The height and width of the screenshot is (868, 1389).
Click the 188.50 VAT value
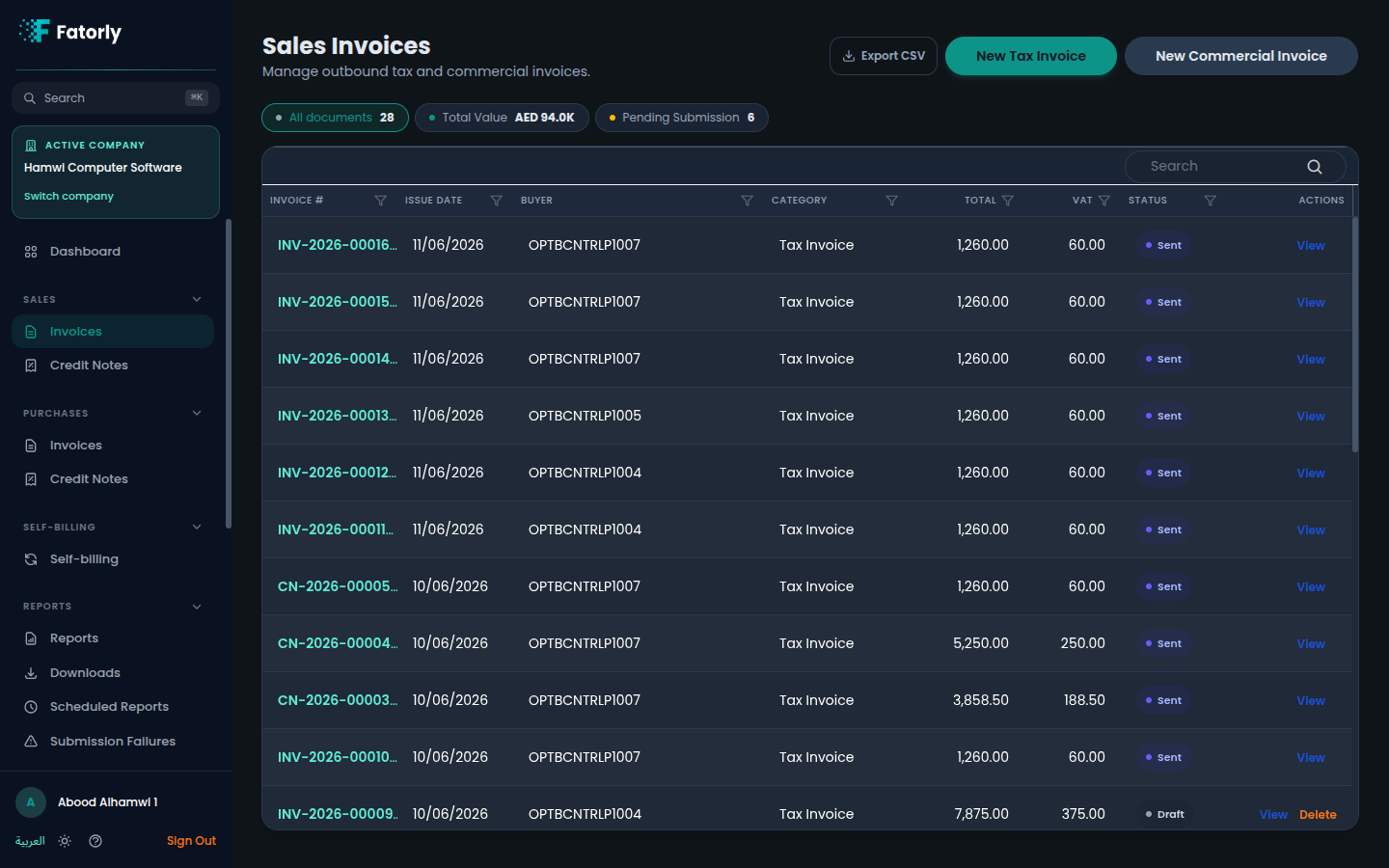tap(1084, 700)
